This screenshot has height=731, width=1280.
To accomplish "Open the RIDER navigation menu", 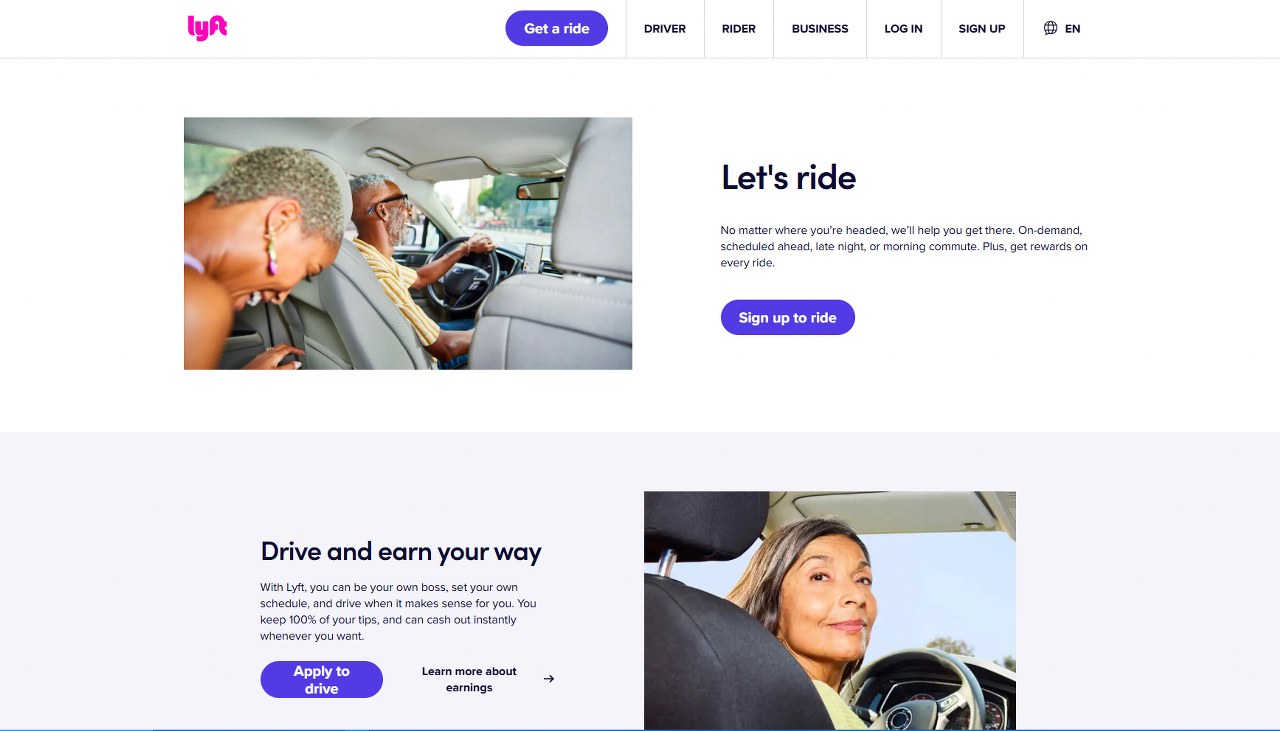I will point(739,29).
